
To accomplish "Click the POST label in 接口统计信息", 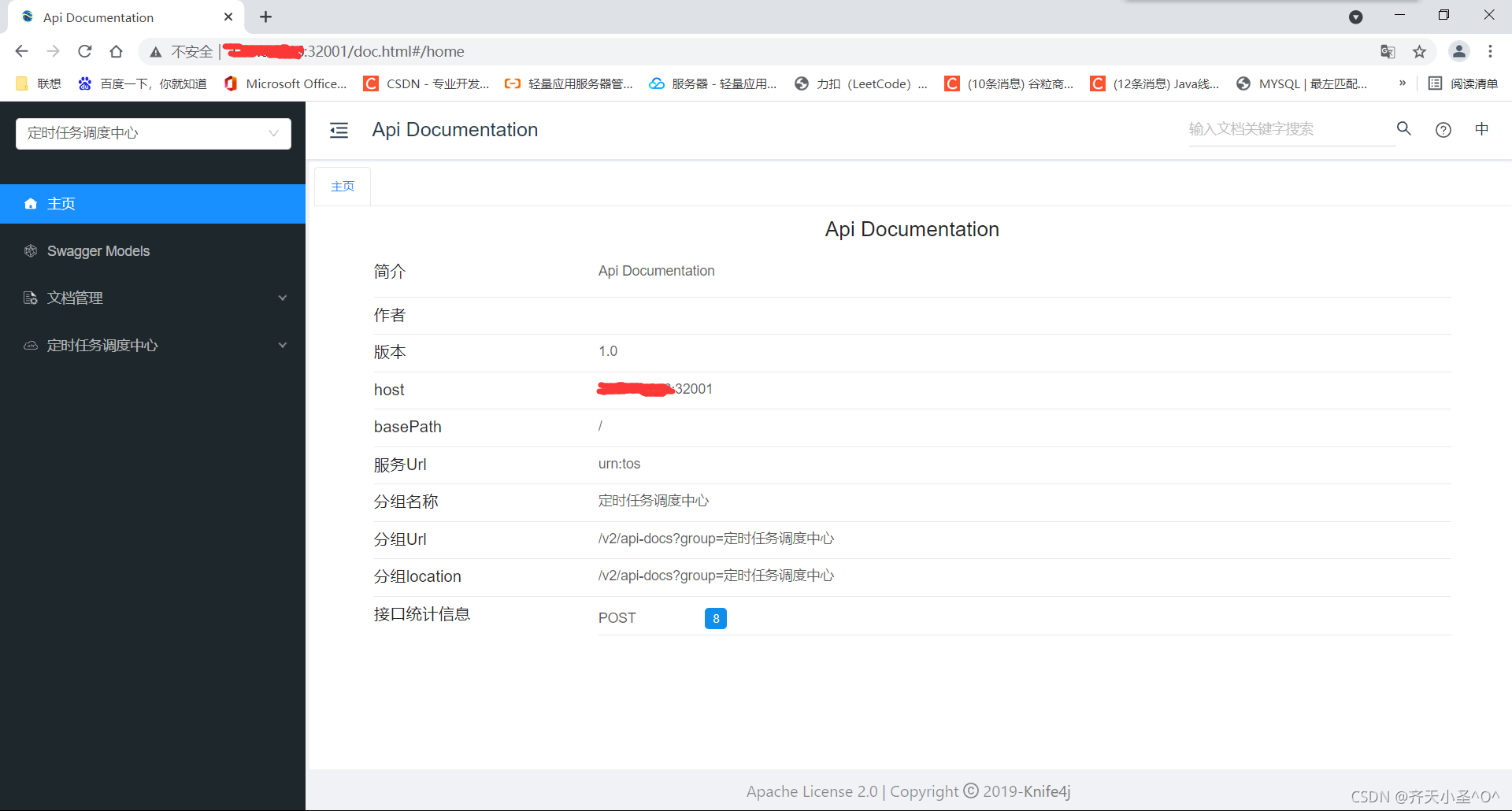I will [617, 618].
